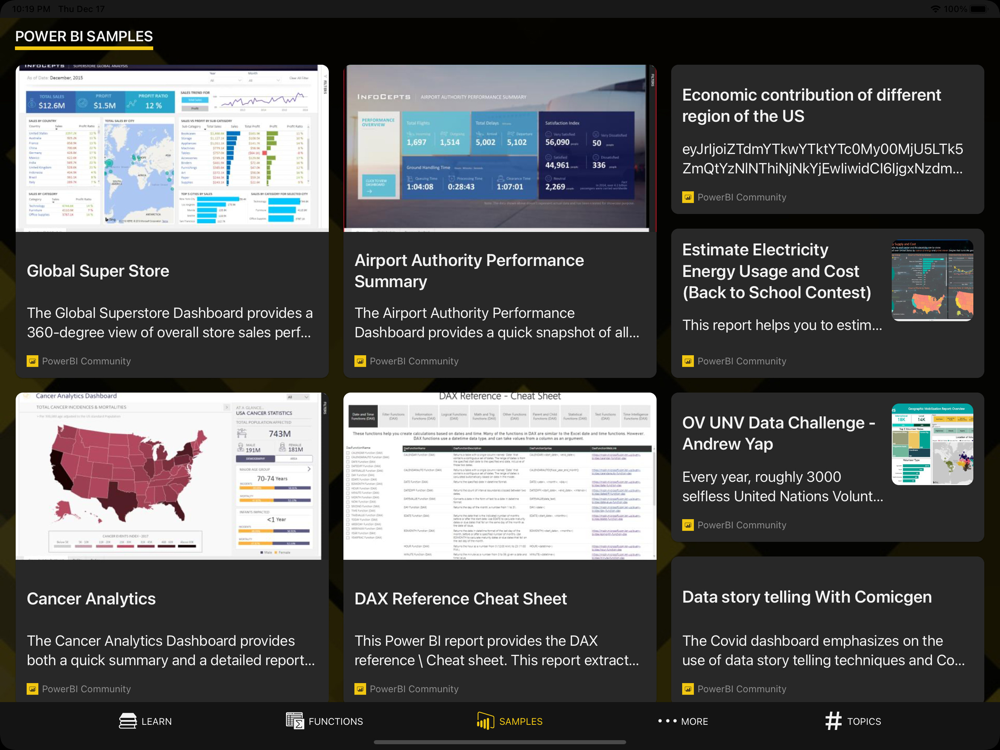The width and height of the screenshot is (1000, 750).
Task: Tap the Samples bar chart icon
Action: [x=485, y=721]
